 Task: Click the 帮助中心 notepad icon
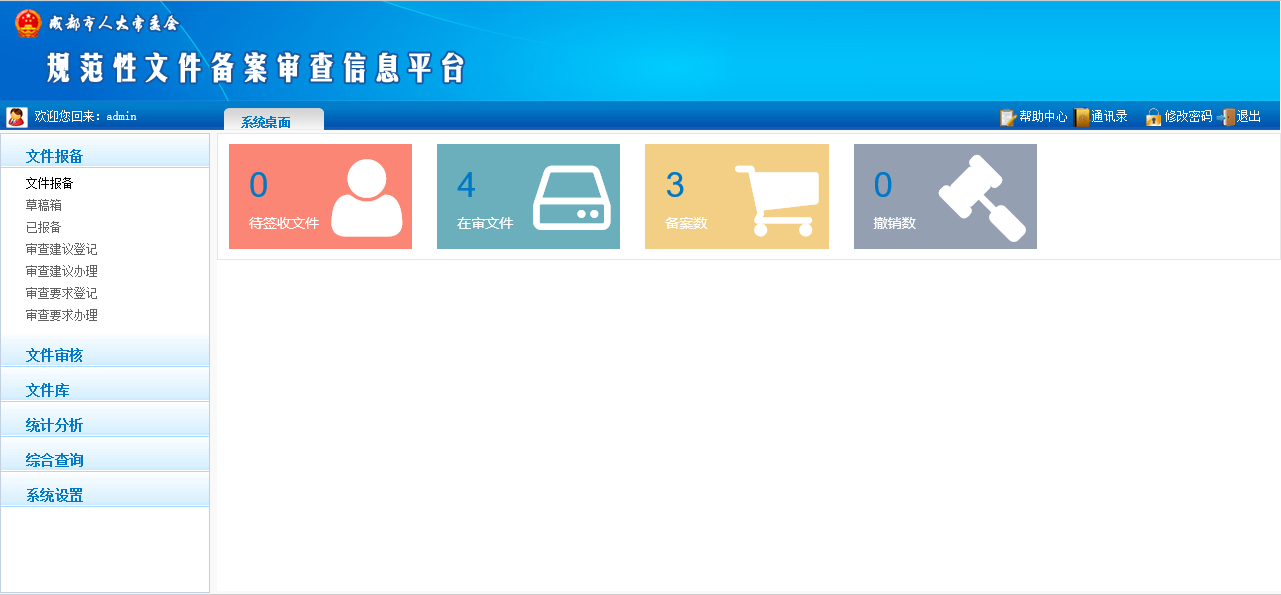click(x=1008, y=117)
